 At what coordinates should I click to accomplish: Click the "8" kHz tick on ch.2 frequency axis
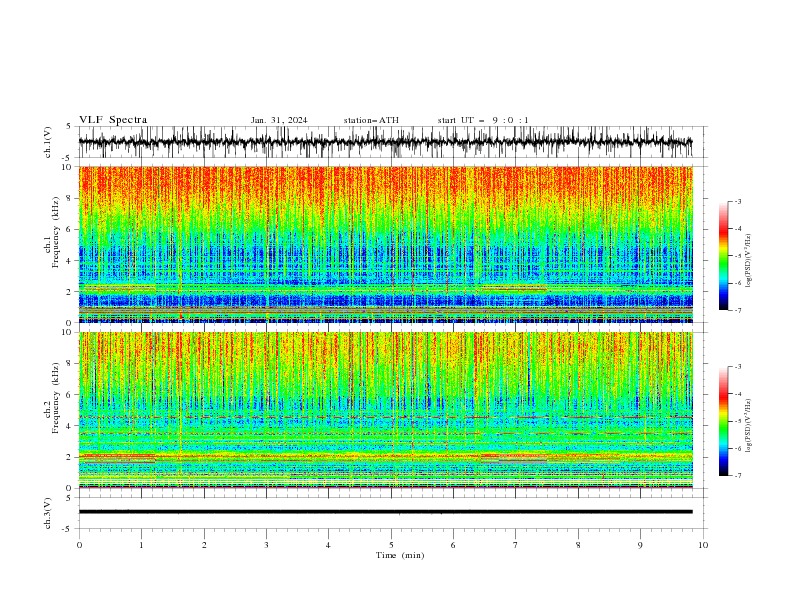[70, 364]
